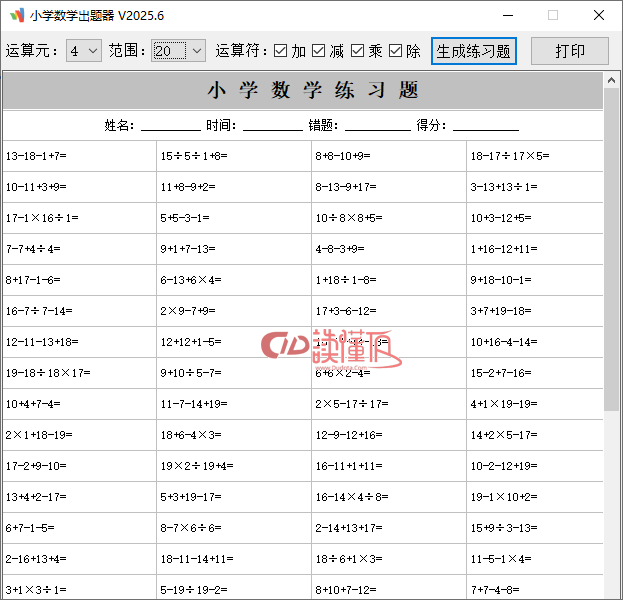Select problem 2×1+18-19=
The width and height of the screenshot is (623, 600).
click(39, 435)
